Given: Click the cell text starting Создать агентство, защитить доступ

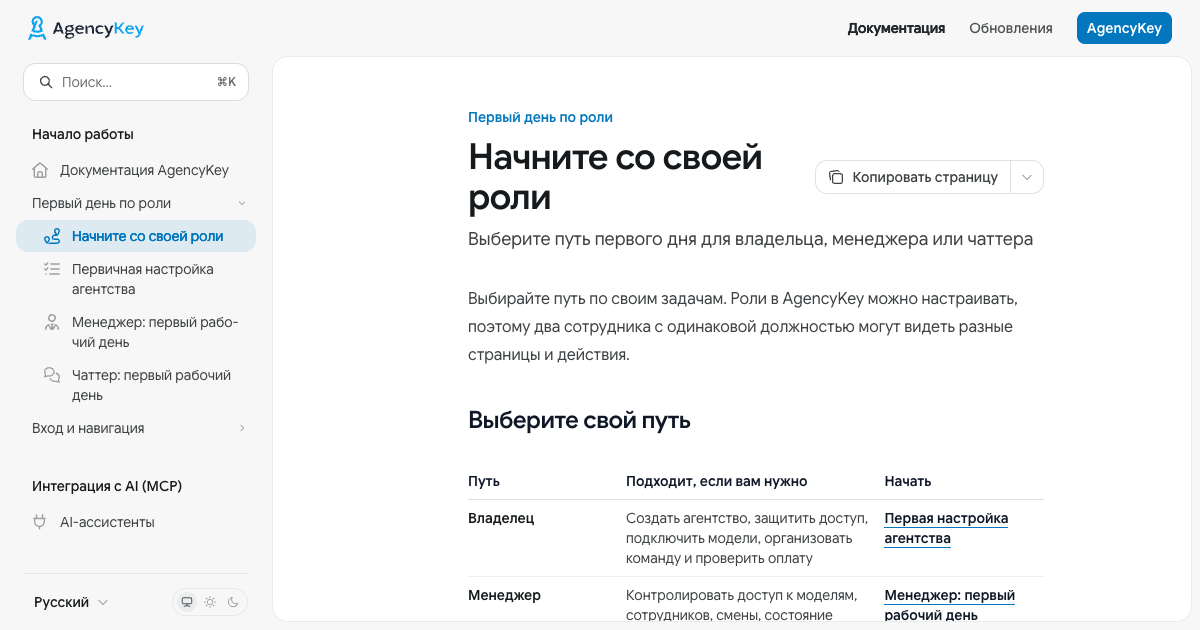Looking at the screenshot, I should pyautogui.click(x=746, y=538).
